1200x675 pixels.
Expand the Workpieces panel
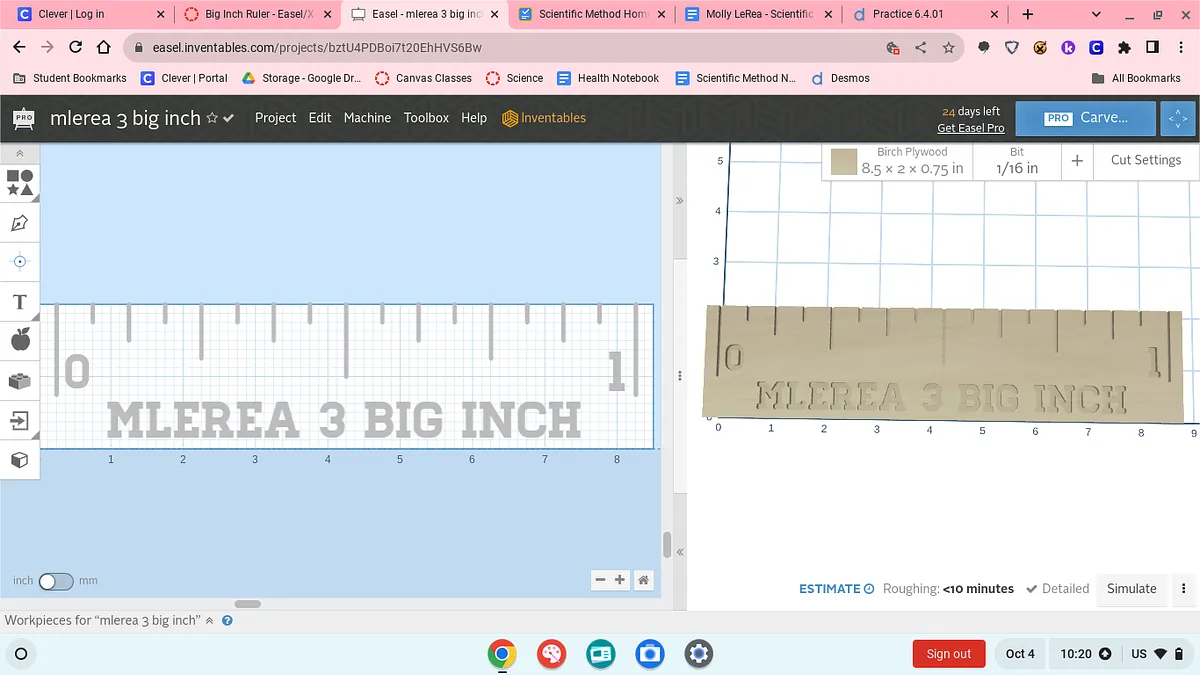tap(210, 621)
